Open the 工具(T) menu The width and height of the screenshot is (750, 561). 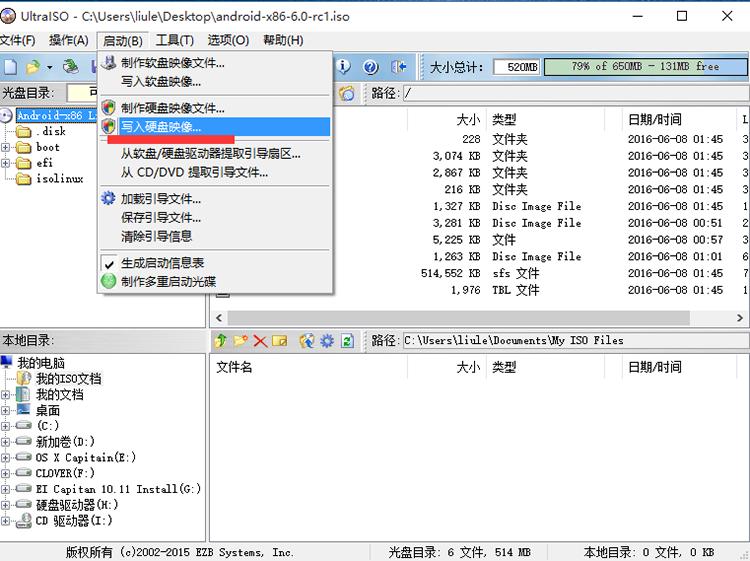175,40
